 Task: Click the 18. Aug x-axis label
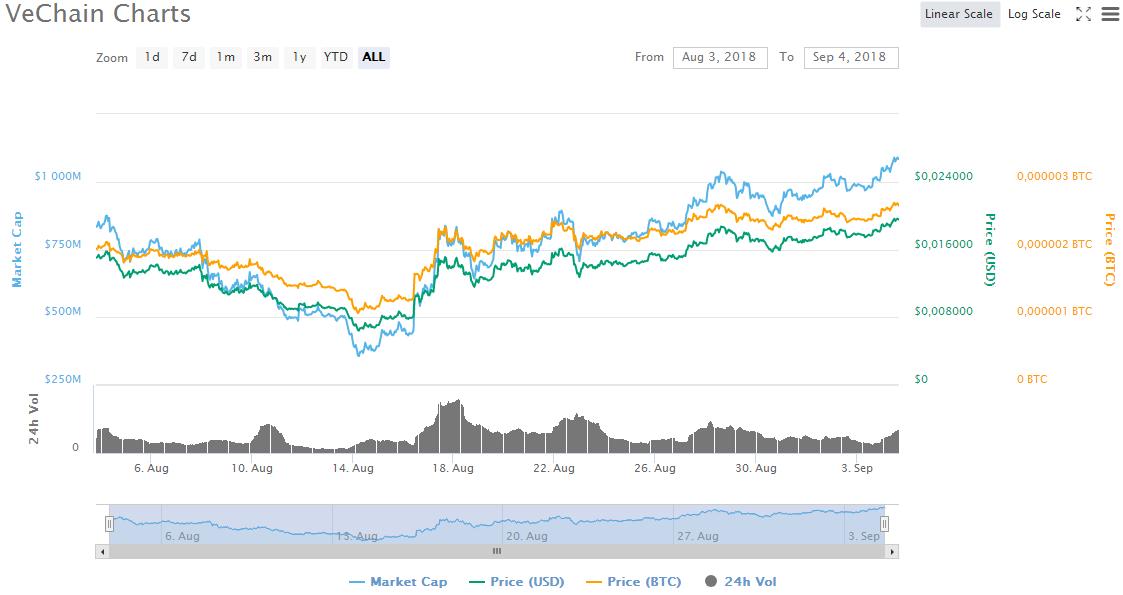point(453,468)
